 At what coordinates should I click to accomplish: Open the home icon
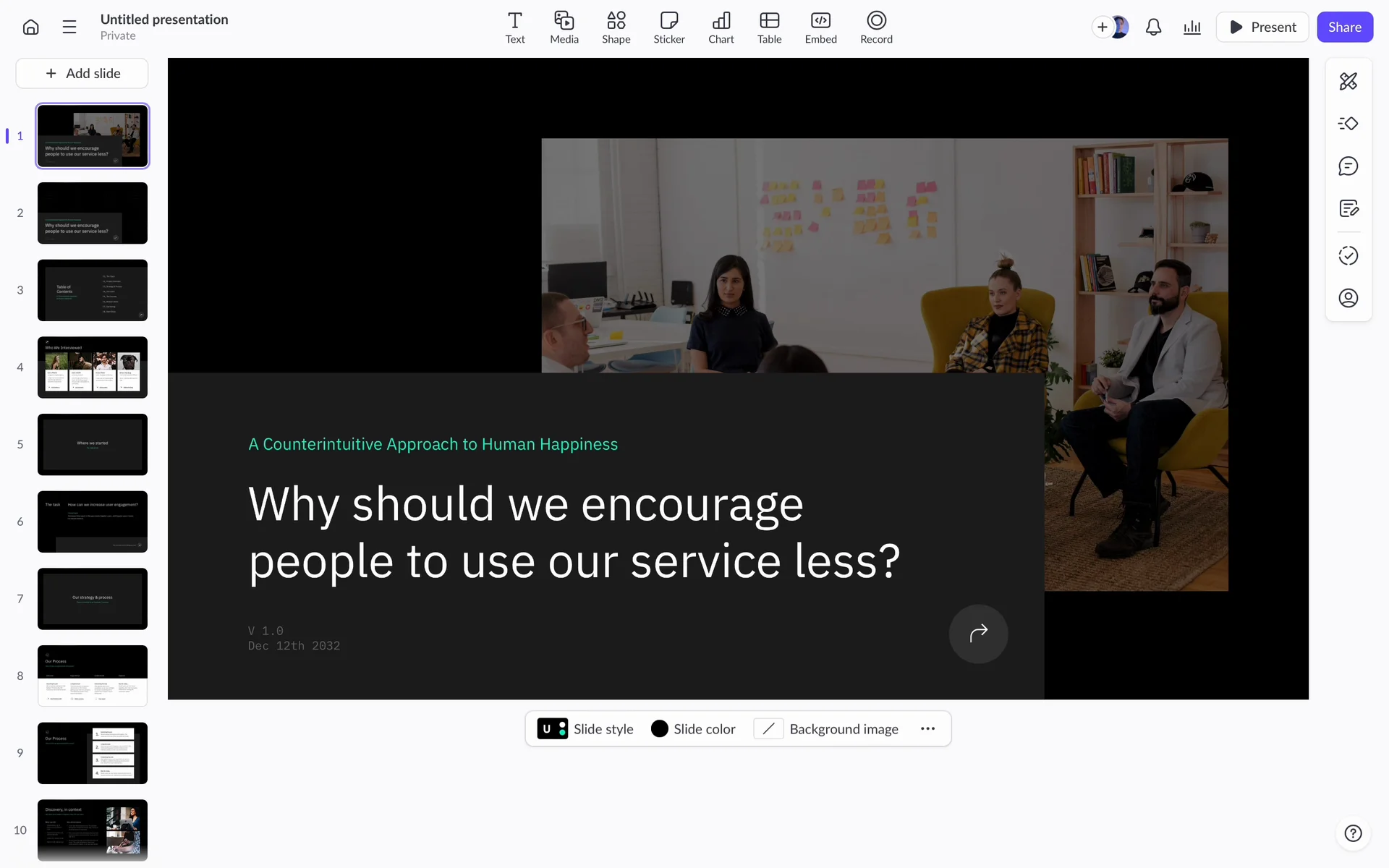[30, 27]
